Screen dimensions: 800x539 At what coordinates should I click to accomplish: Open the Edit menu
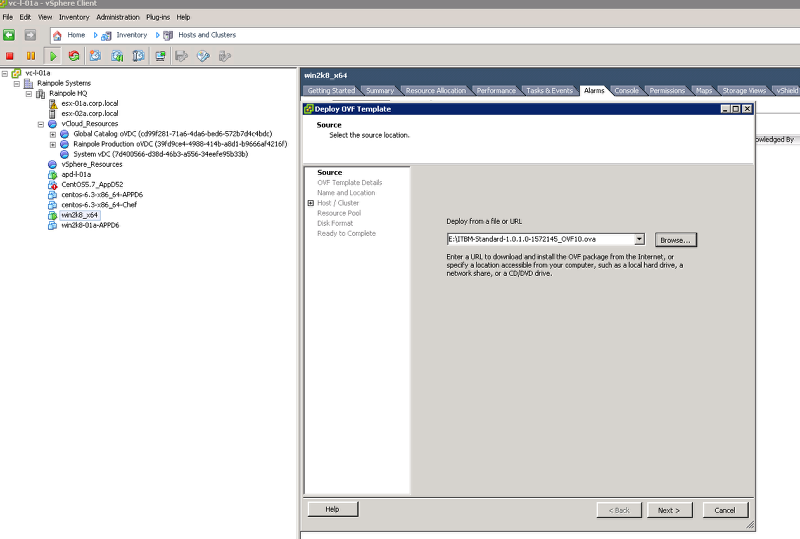(25, 17)
